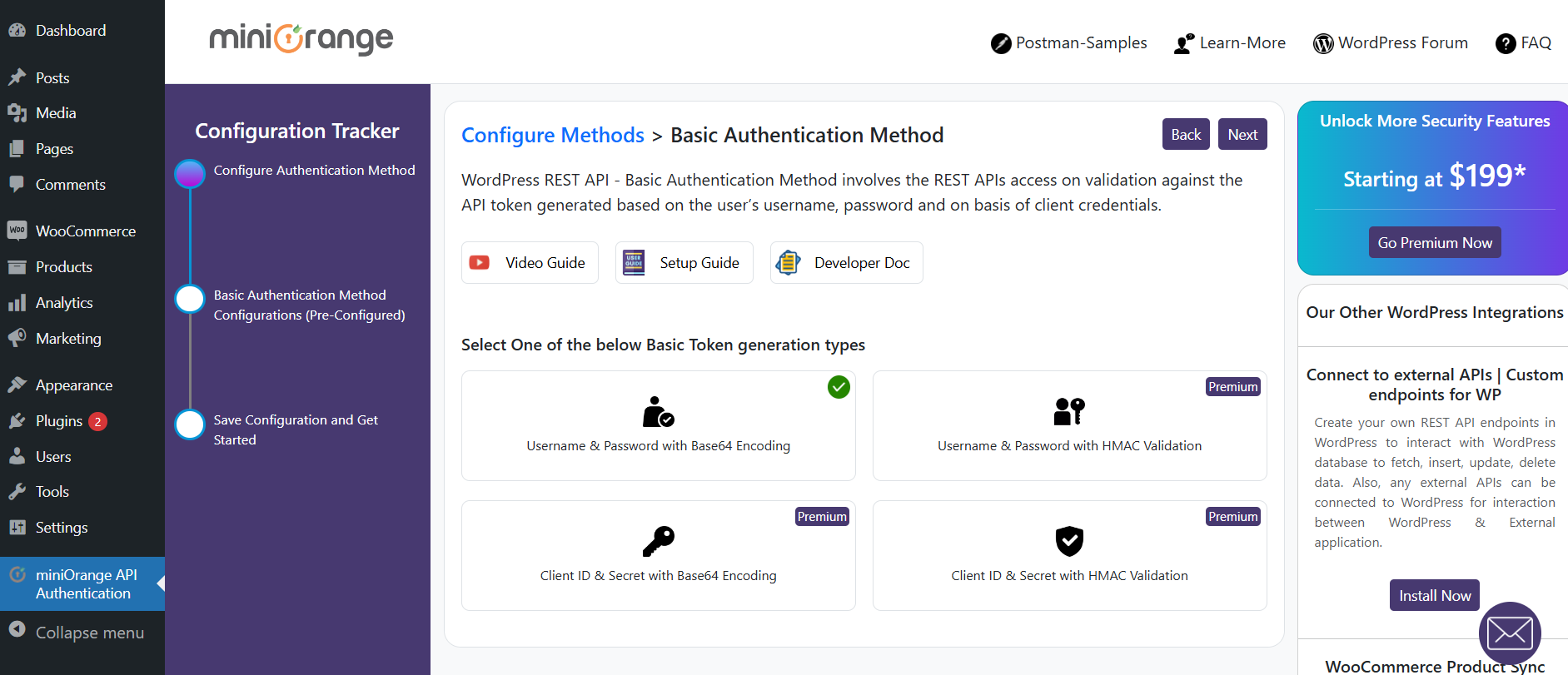Image resolution: width=1568 pixels, height=675 pixels.
Task: Open the Video Guide YouTube link
Action: [530, 263]
